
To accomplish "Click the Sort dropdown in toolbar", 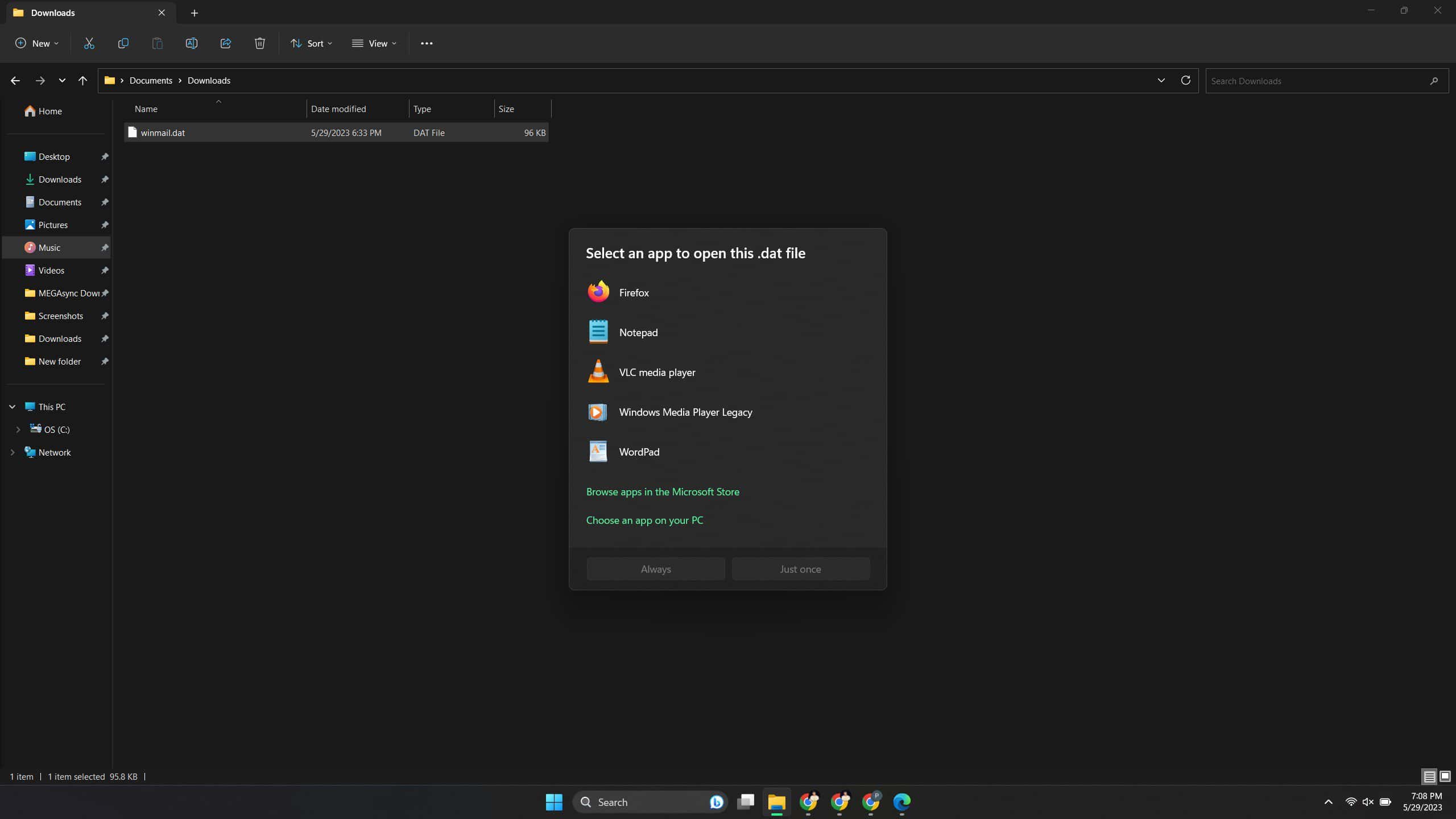I will (x=315, y=43).
